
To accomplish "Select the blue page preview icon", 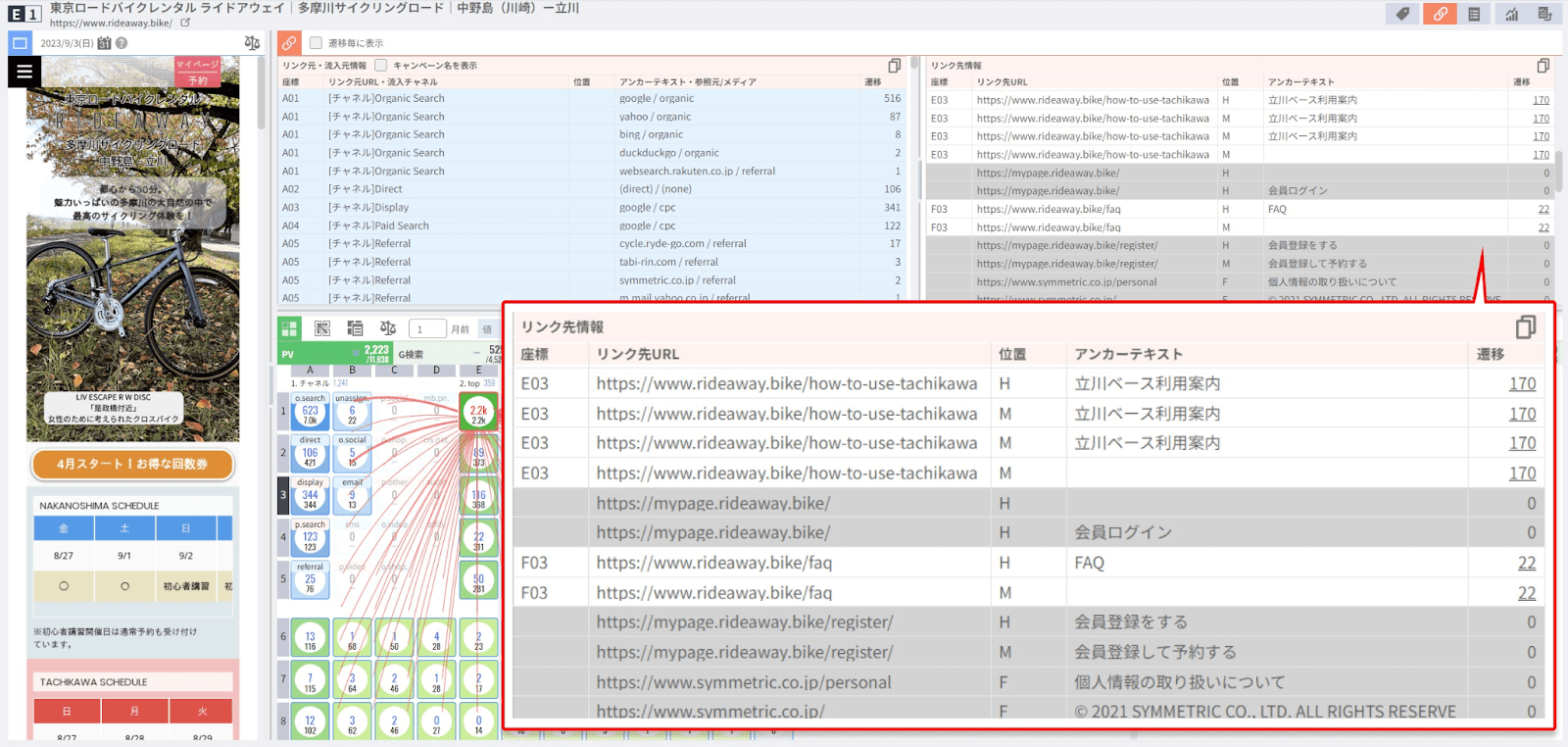I will (21, 43).
